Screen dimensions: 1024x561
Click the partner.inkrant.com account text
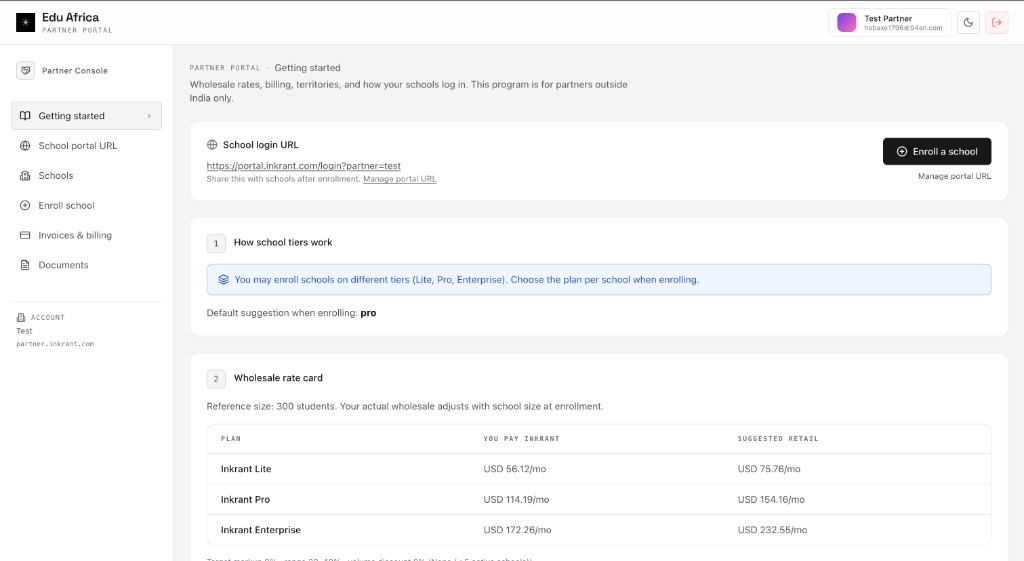55,344
